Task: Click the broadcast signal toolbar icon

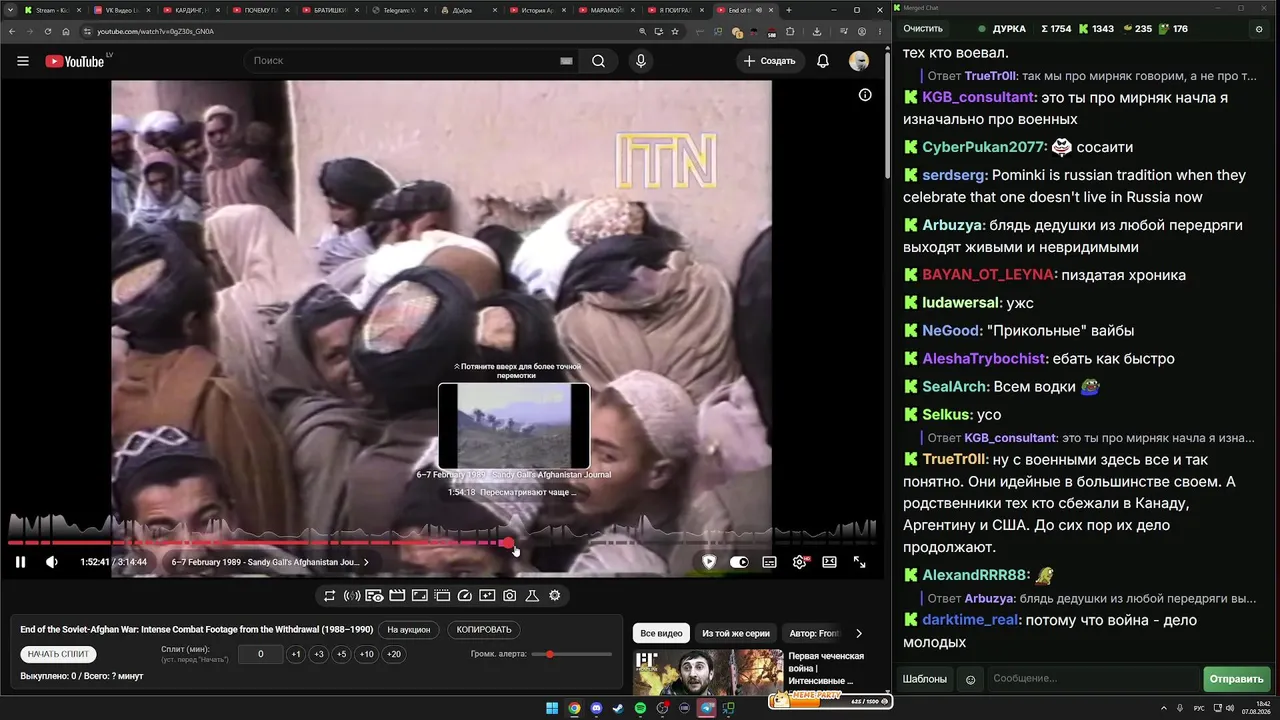Action: (352, 596)
